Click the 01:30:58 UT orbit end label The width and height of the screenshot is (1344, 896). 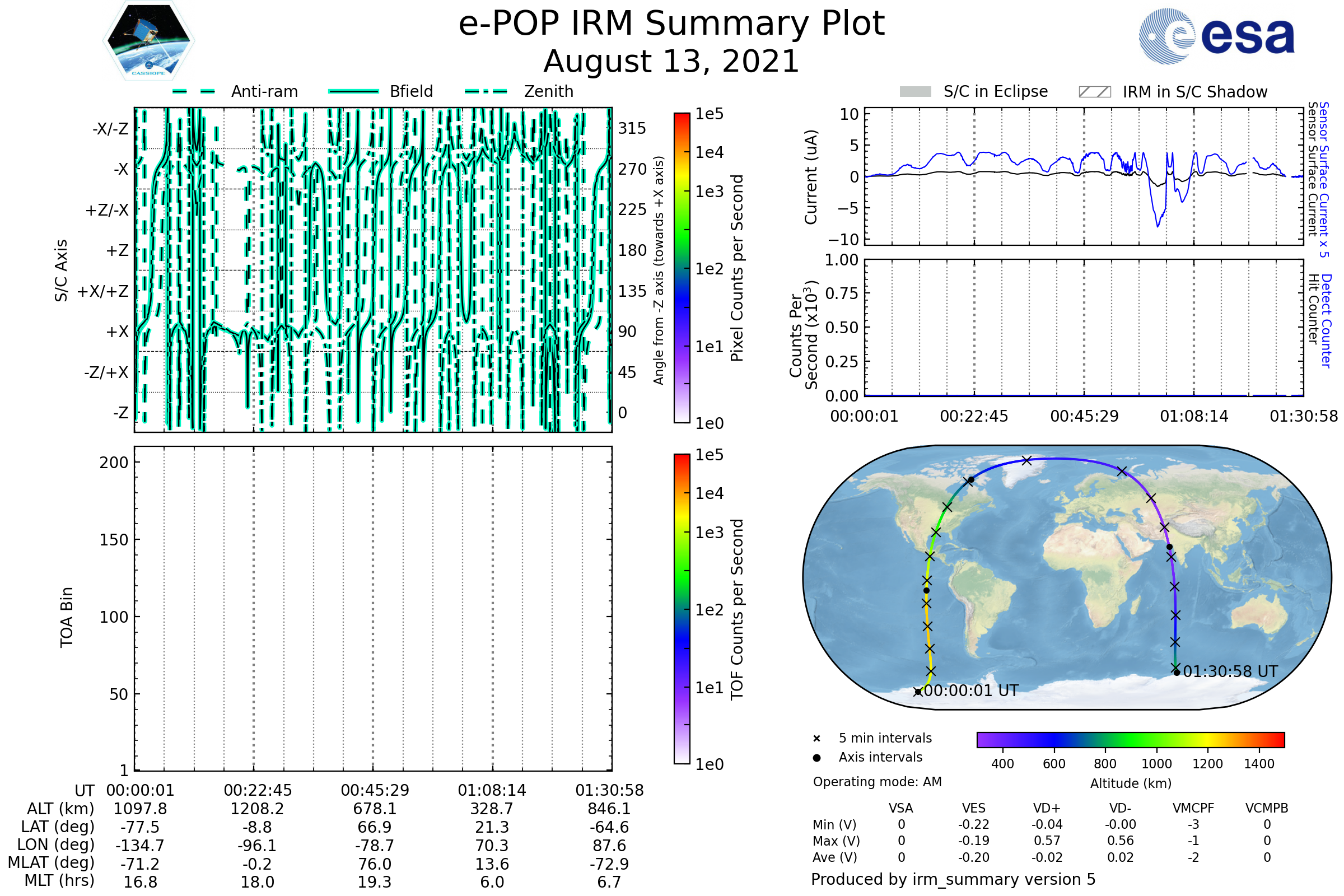pos(1230,671)
